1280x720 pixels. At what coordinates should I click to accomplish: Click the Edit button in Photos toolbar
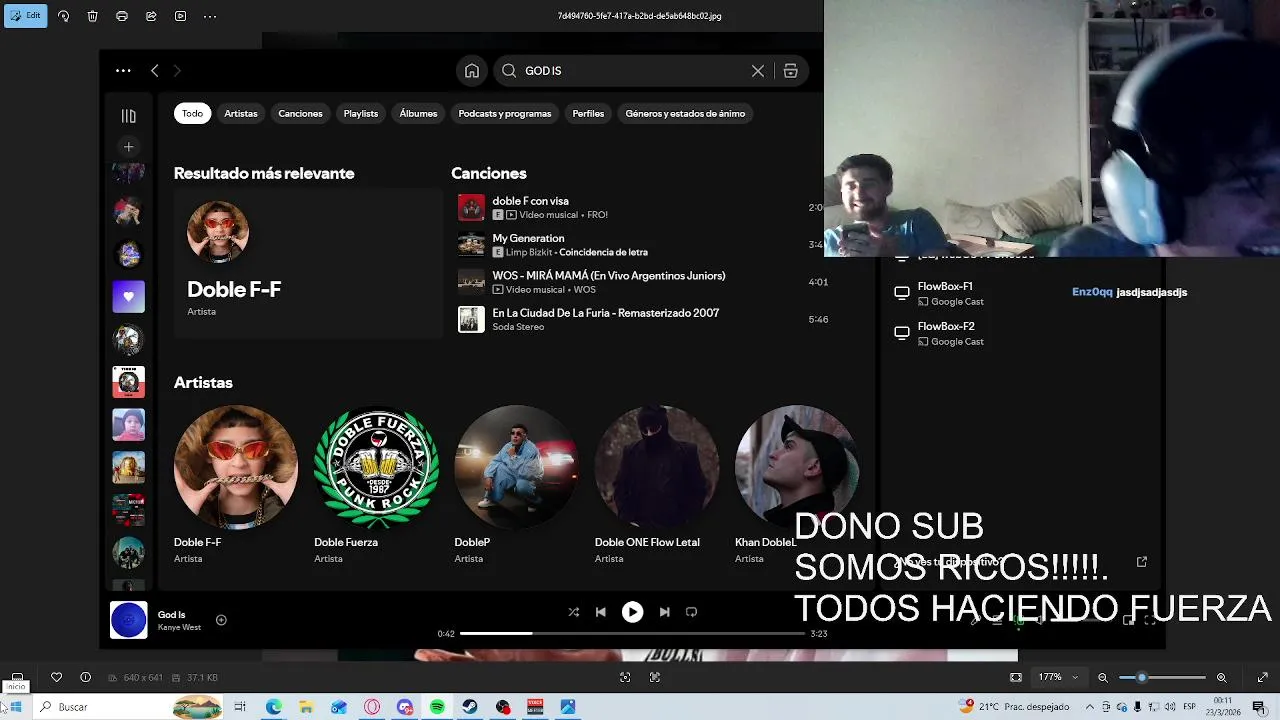point(25,16)
